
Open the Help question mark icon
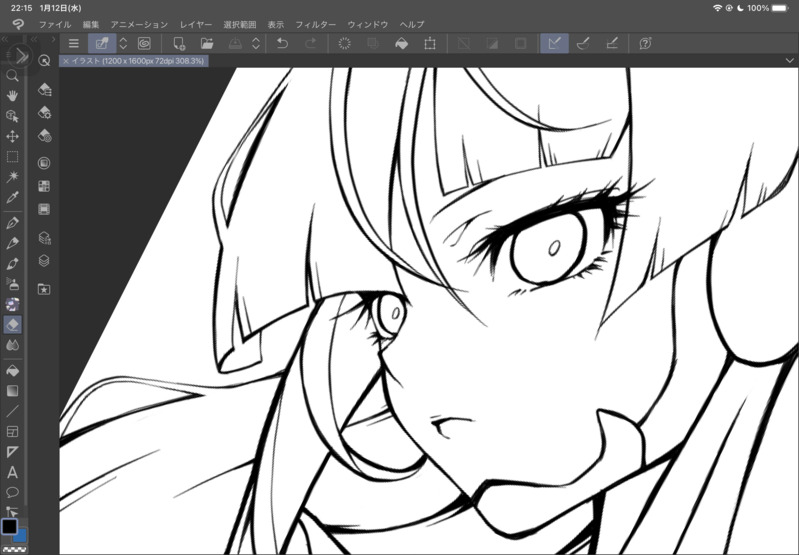pyautogui.click(x=645, y=43)
